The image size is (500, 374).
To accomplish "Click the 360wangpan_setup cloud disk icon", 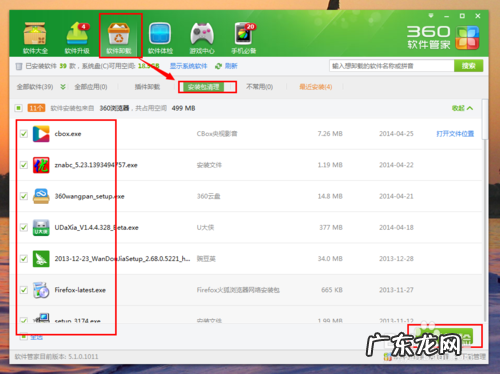I will (x=41, y=196).
